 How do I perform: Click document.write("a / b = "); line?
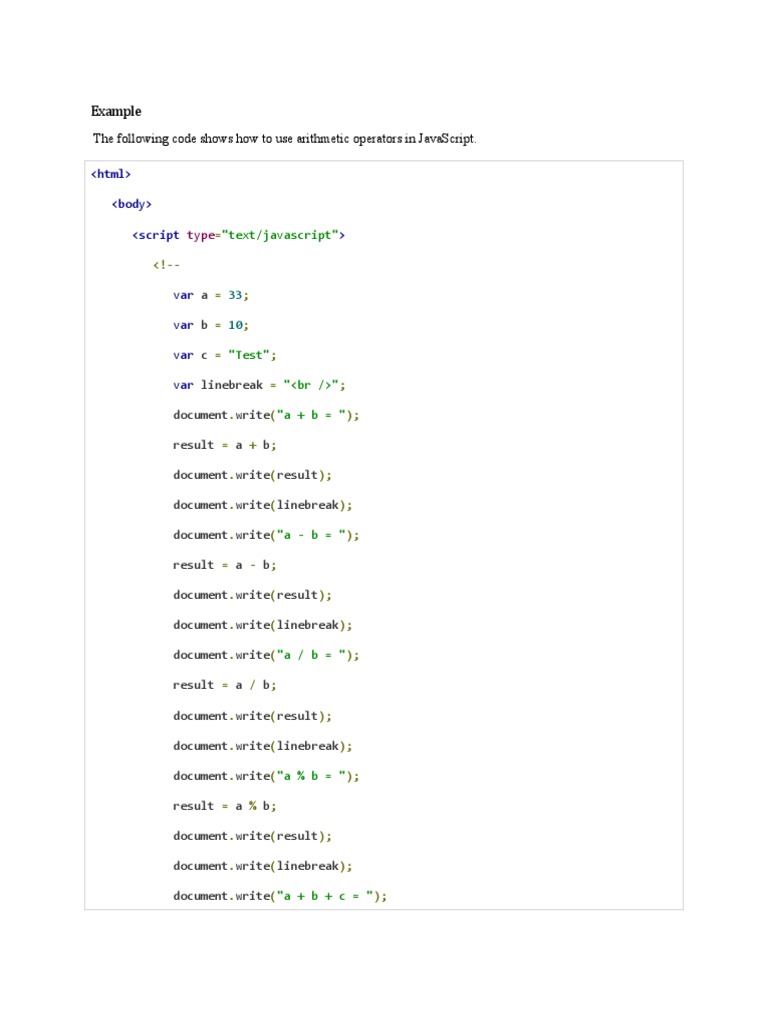pos(266,655)
